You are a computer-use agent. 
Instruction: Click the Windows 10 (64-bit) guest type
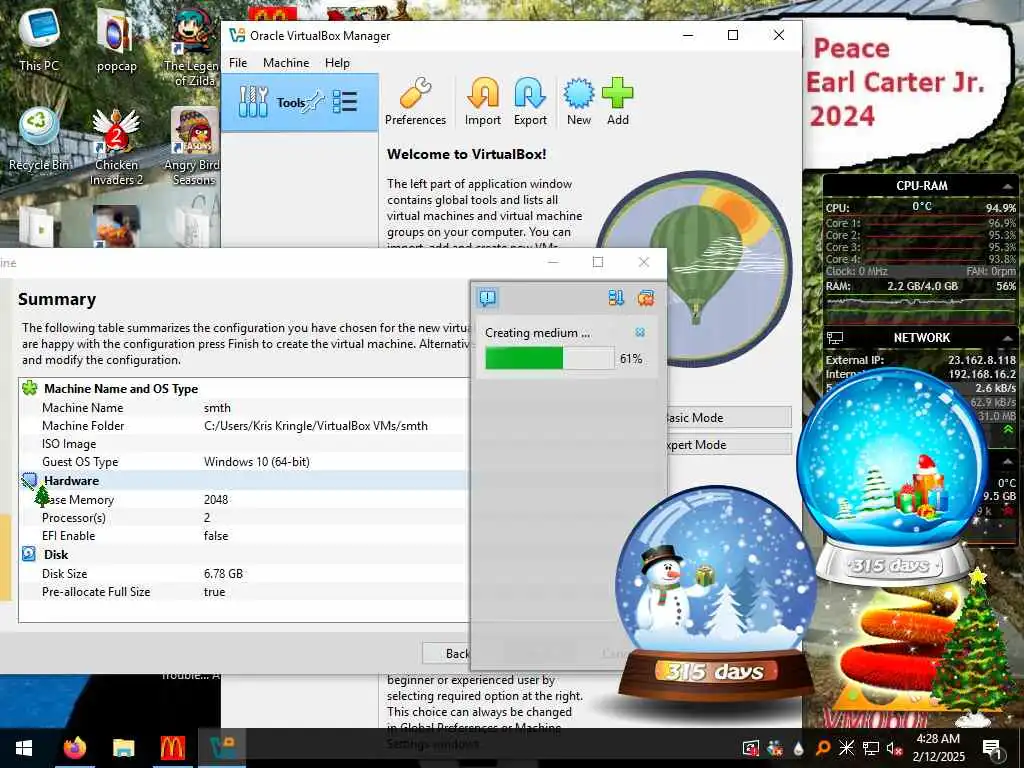(x=257, y=462)
